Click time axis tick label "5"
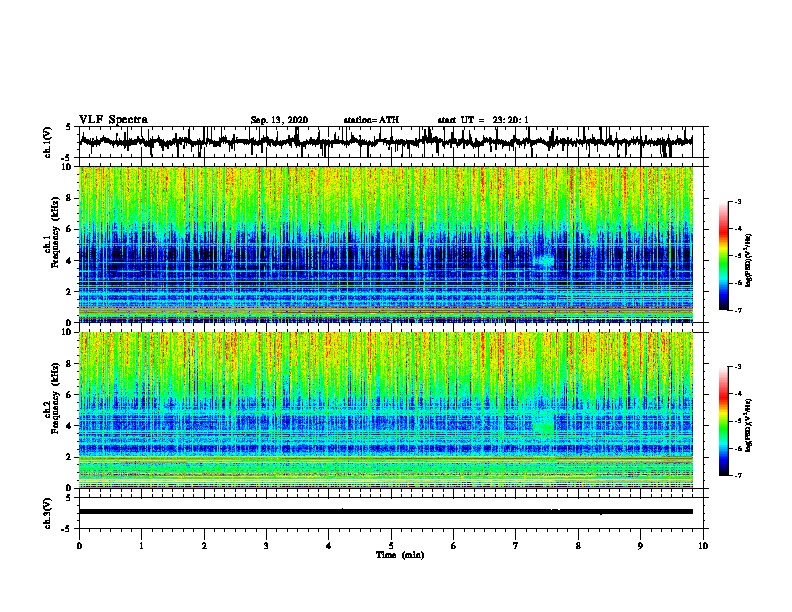 391,546
